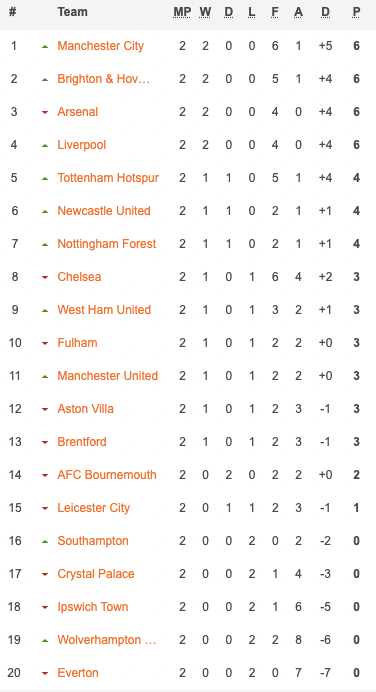This screenshot has height=692, width=376.
Task: Click the red down arrow beside Arsenal
Action: (45, 113)
